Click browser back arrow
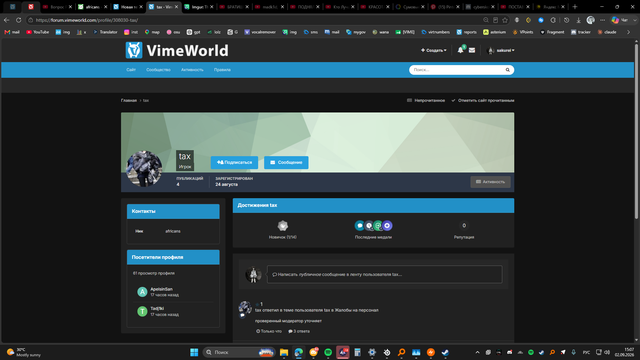Screen dimensions: 640x360 click(x=7, y=20)
